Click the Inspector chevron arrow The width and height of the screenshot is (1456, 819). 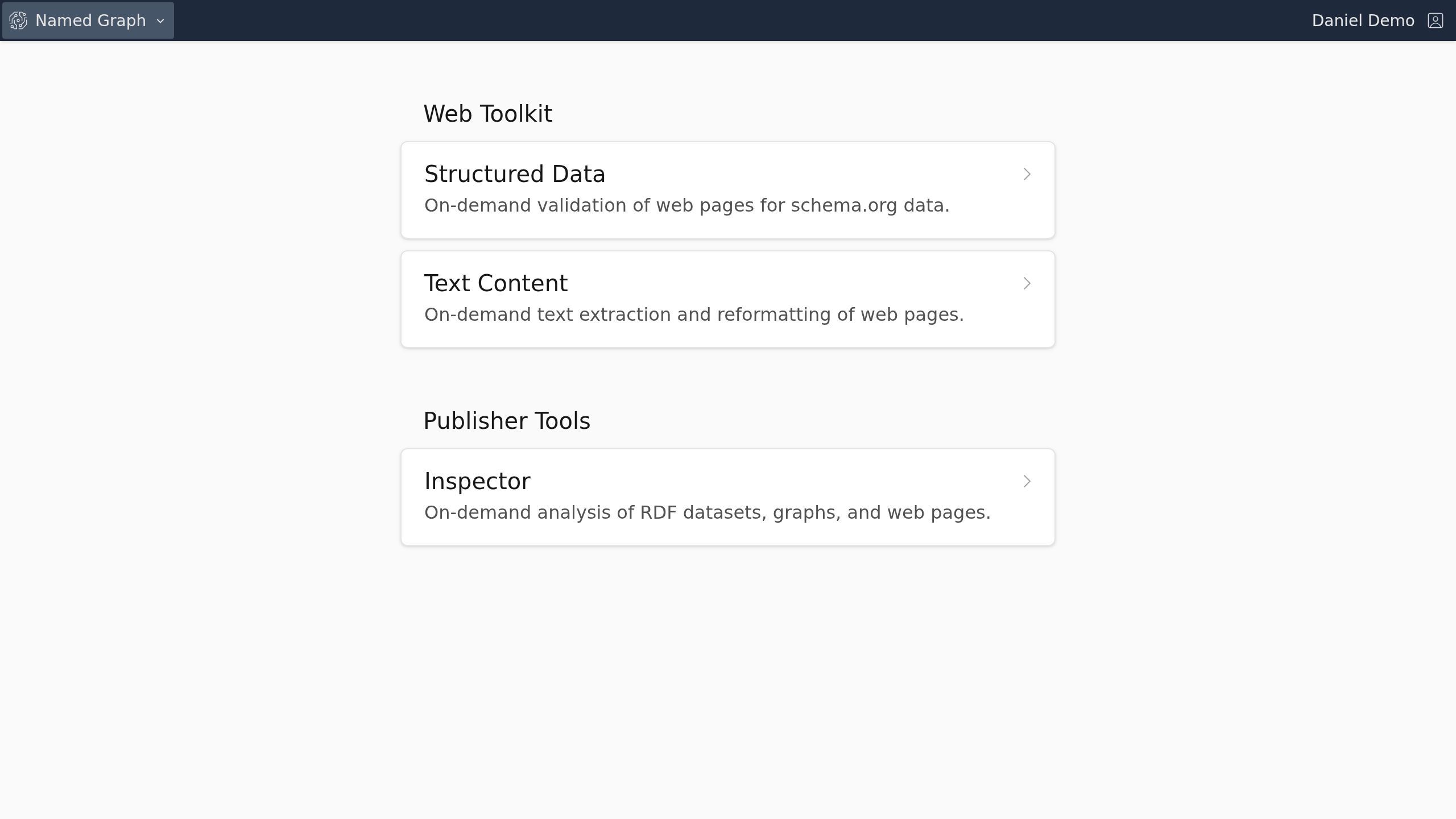(x=1027, y=481)
